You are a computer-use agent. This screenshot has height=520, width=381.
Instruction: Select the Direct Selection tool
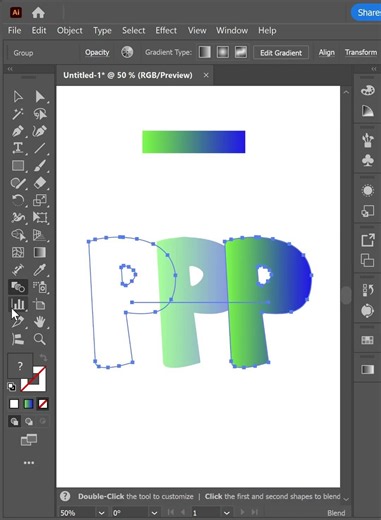40,97
